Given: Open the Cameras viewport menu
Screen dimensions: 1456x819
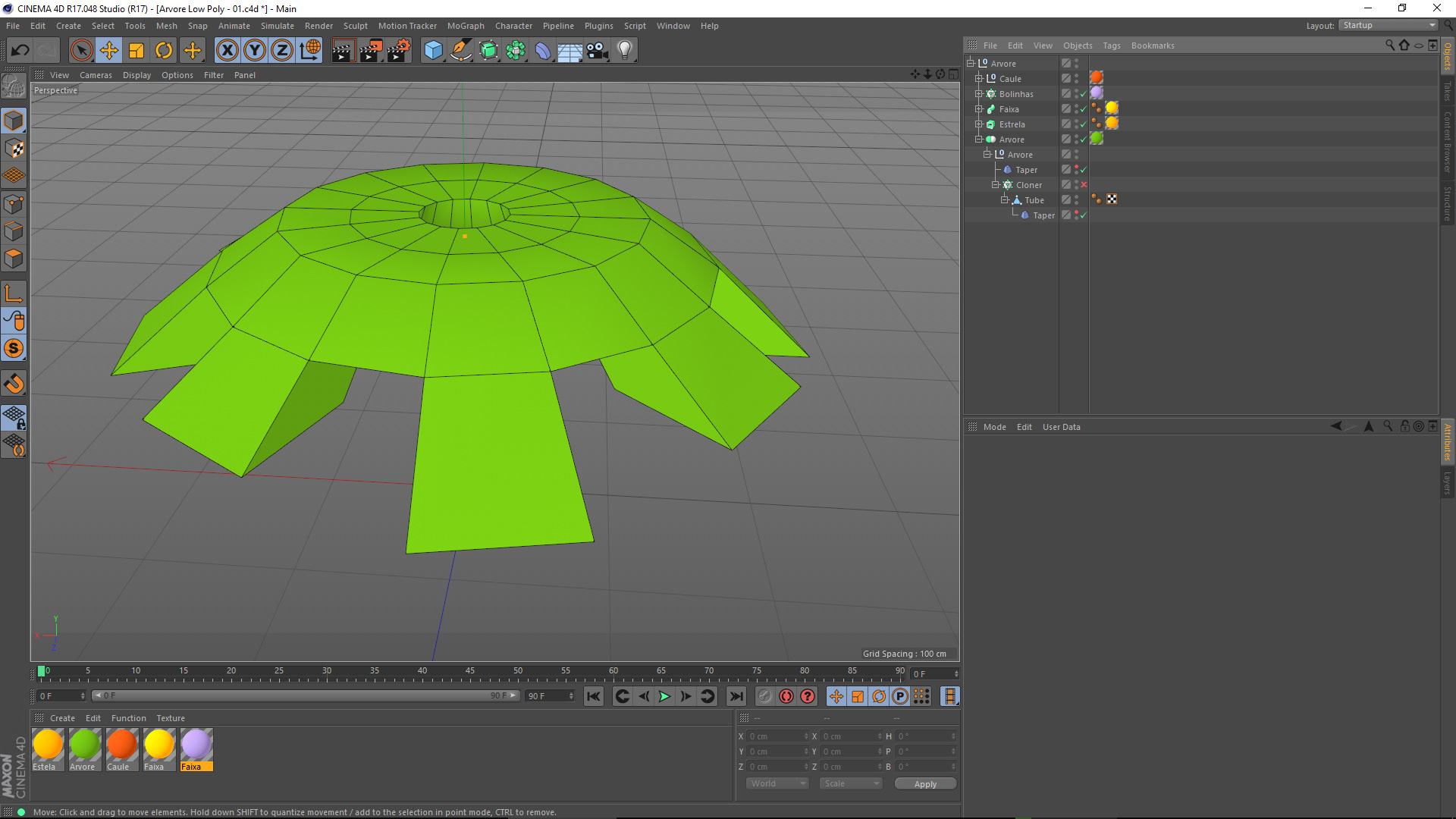Looking at the screenshot, I should coord(96,75).
